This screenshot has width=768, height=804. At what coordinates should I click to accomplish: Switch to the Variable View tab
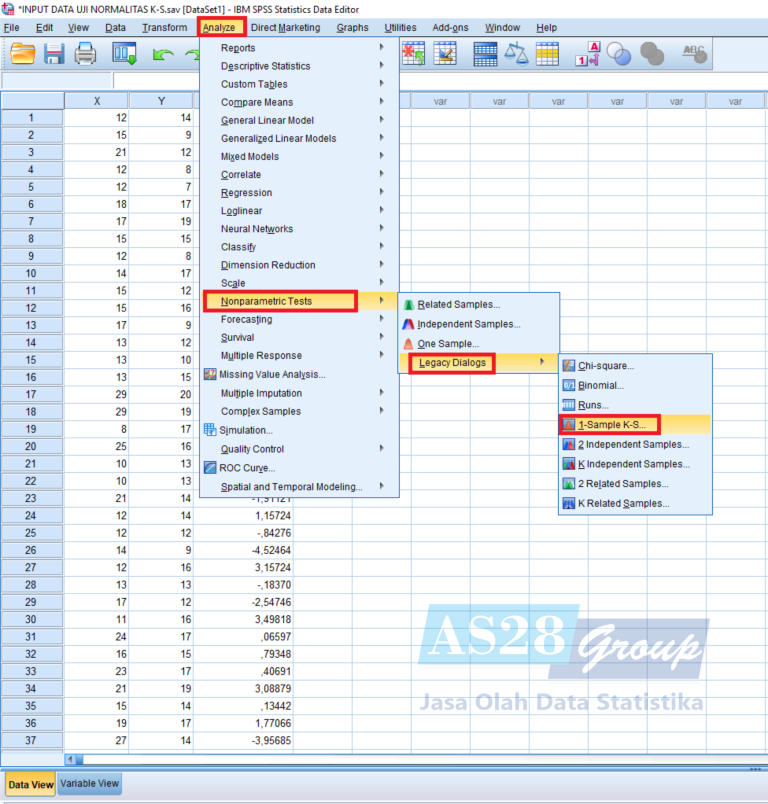[91, 784]
